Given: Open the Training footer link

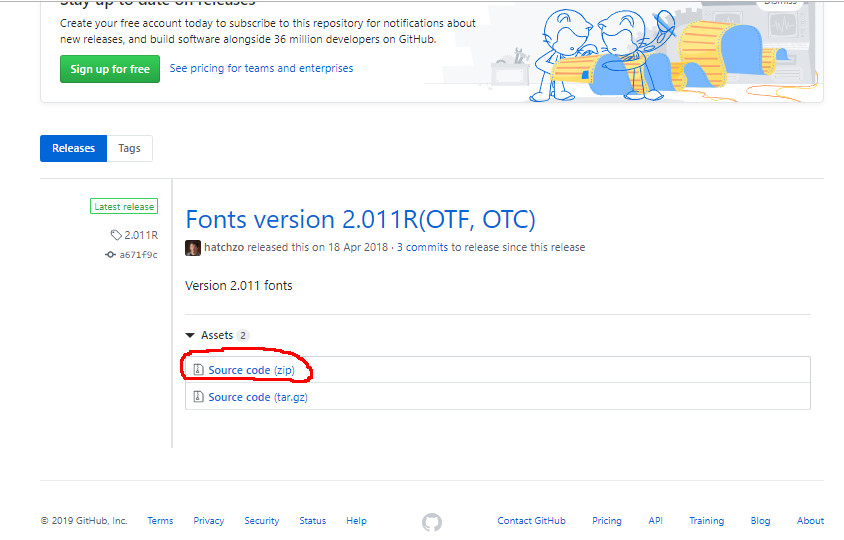Looking at the screenshot, I should pos(706,521).
